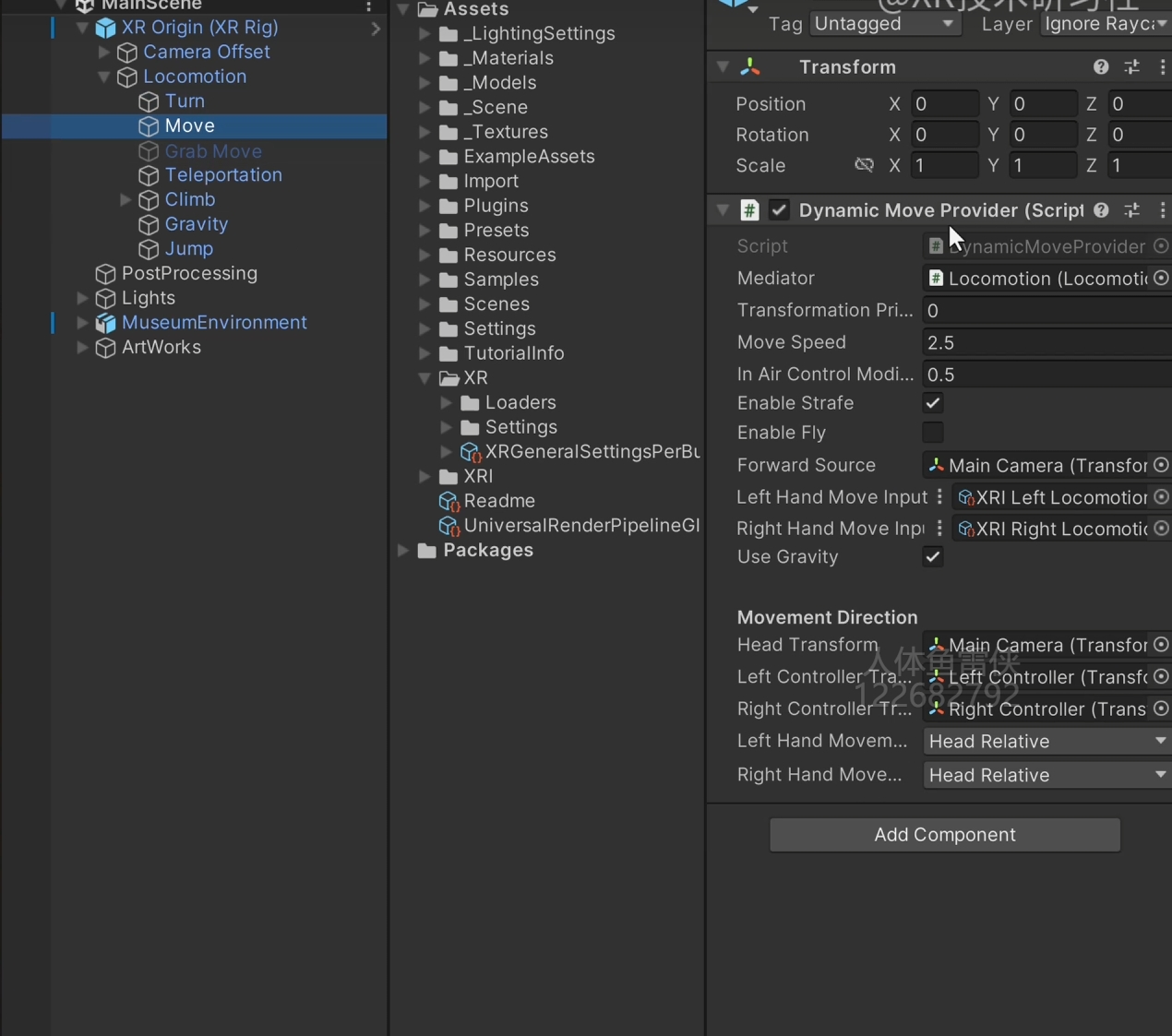
Task: Expand the ArtWorks object
Action: tap(83, 348)
